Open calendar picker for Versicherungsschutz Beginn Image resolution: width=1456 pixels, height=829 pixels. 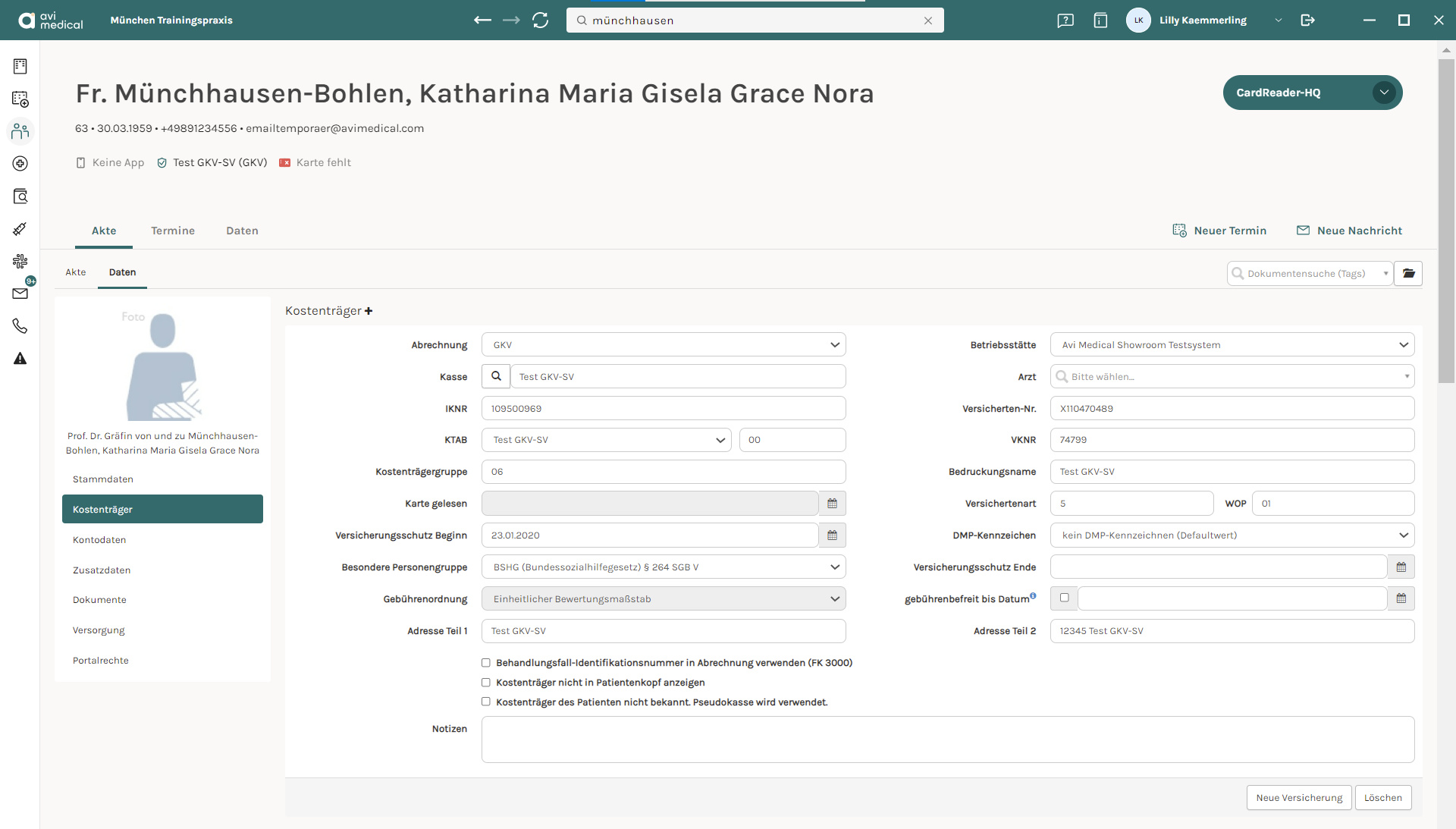[832, 535]
